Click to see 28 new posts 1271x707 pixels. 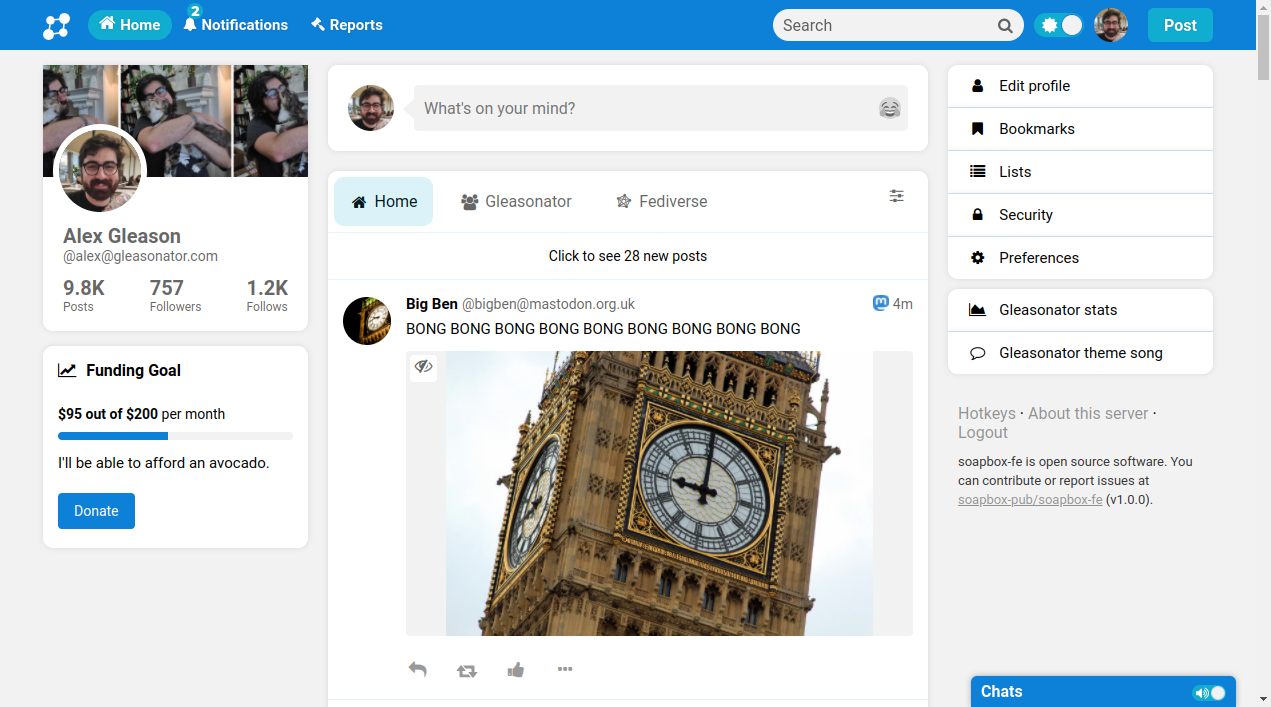627,256
